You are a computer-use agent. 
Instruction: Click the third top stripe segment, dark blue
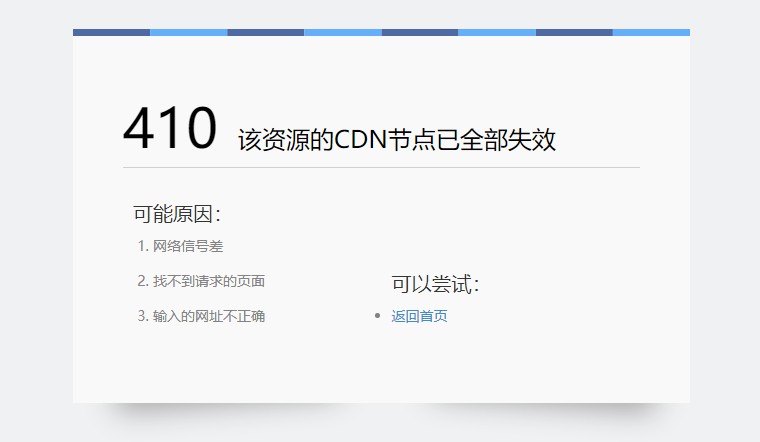coord(265,32)
